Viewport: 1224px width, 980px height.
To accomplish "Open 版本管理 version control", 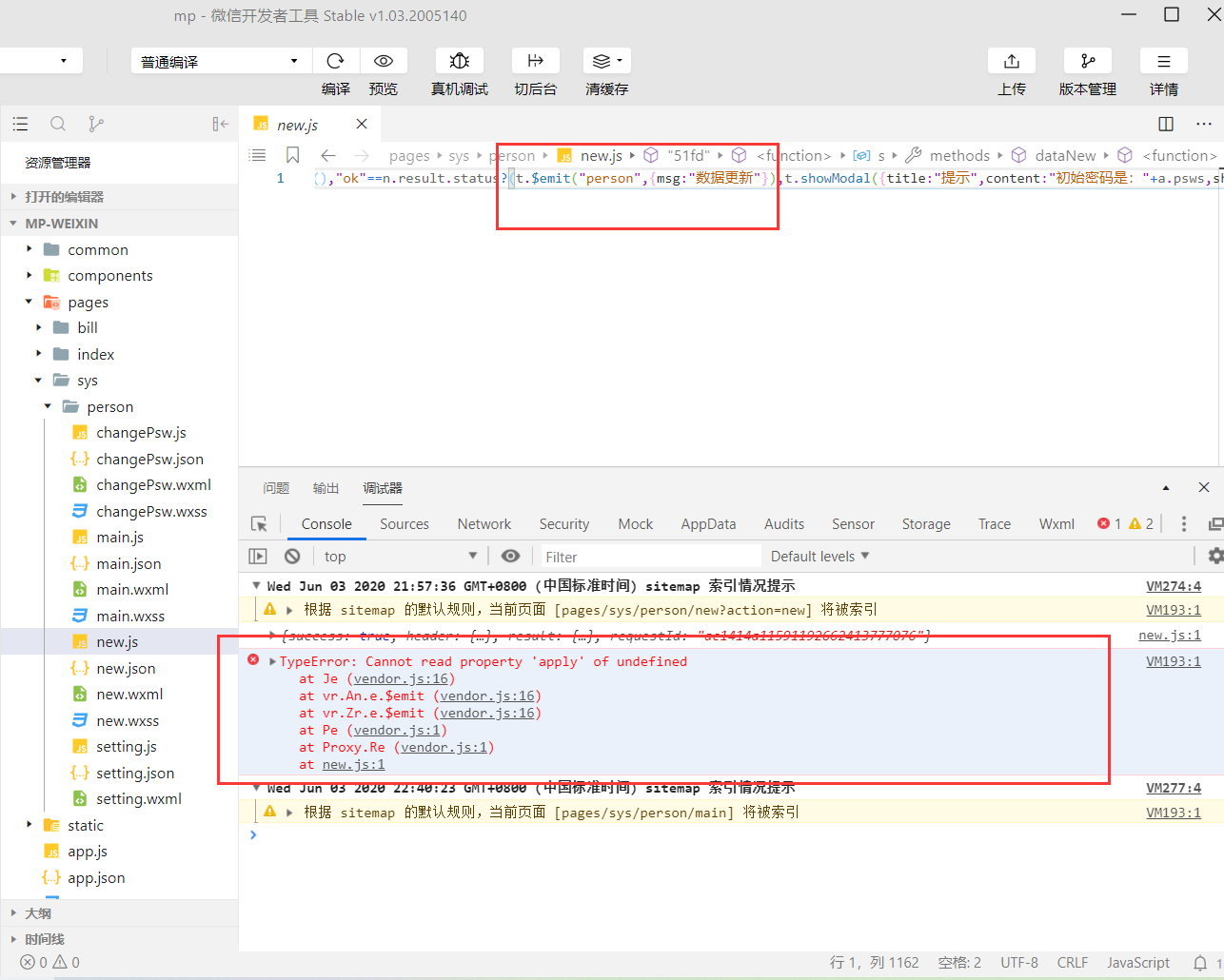I will (x=1088, y=61).
